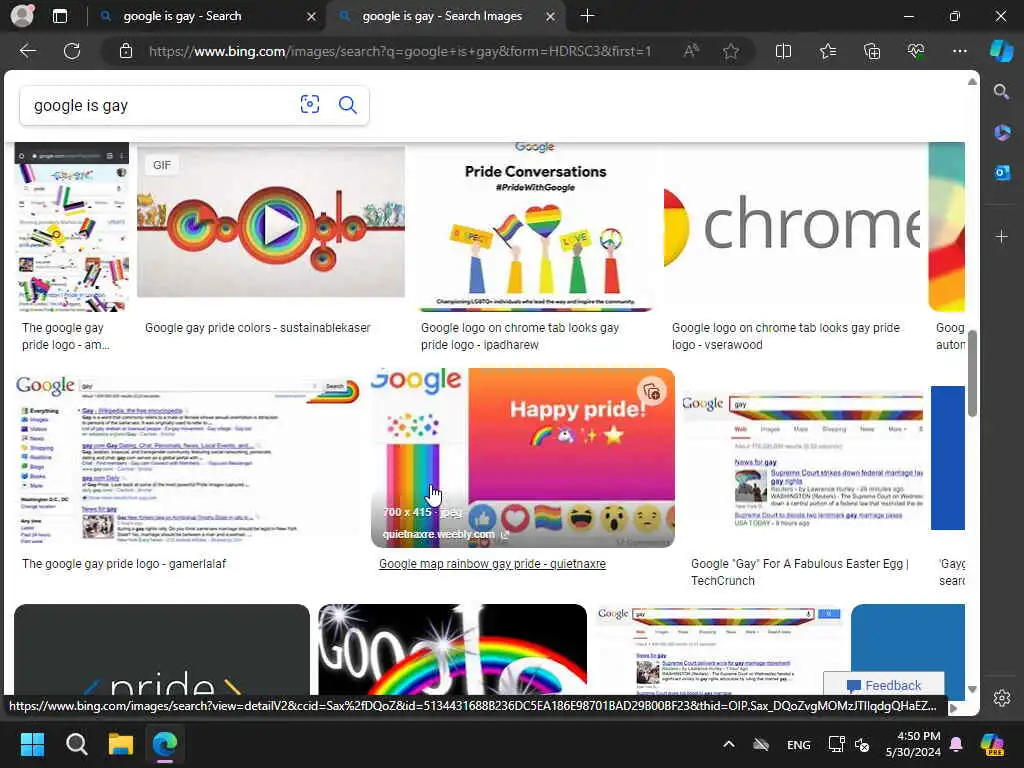Open Collections icon in toolbar
1024x768 pixels.
(x=872, y=51)
